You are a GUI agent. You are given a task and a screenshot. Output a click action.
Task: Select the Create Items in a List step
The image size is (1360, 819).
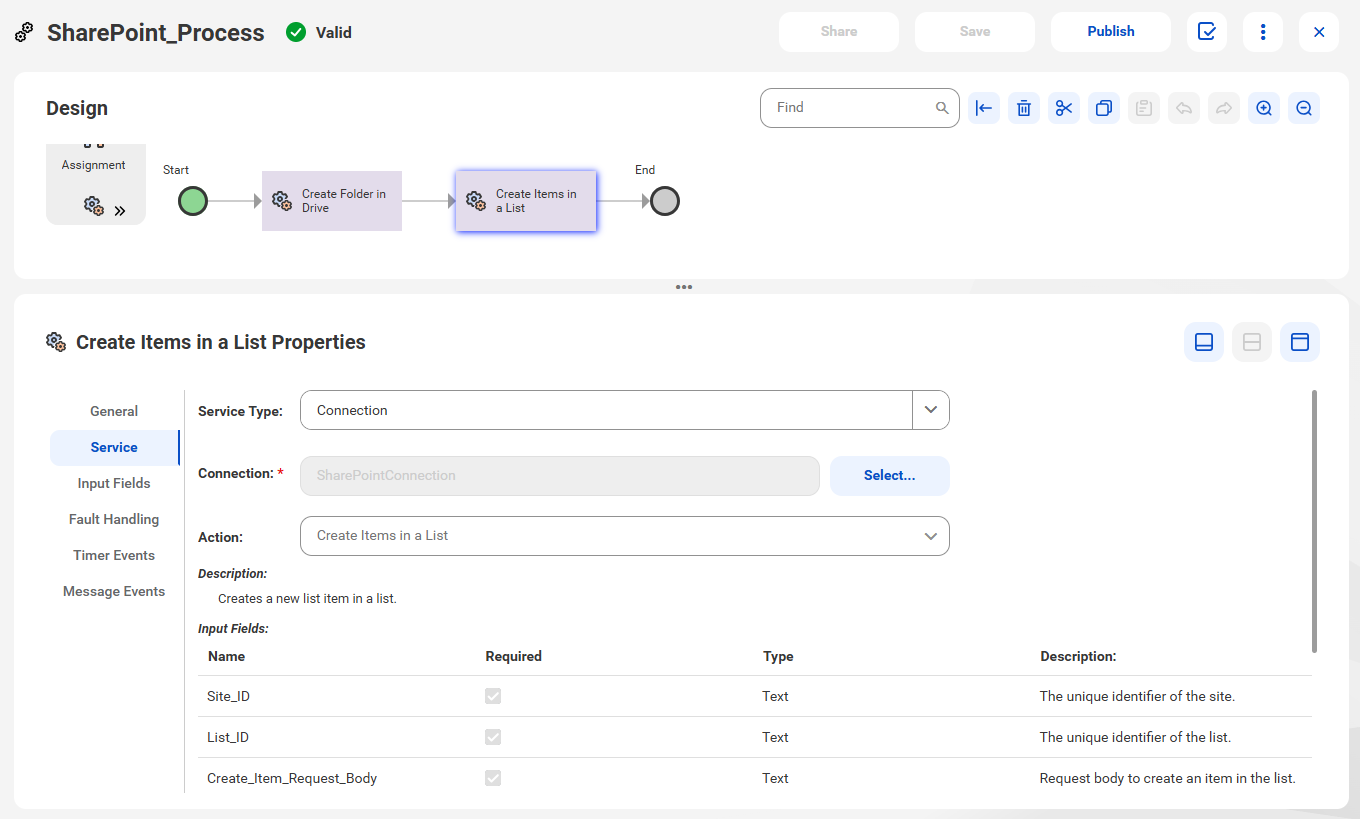click(526, 201)
